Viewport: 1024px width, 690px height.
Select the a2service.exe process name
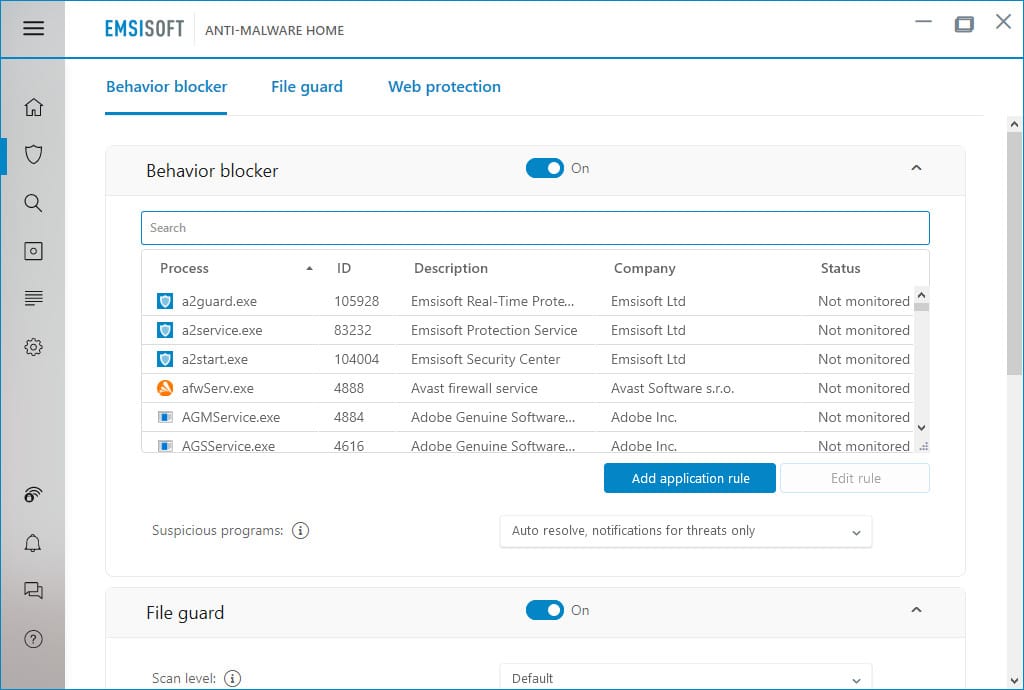222,330
